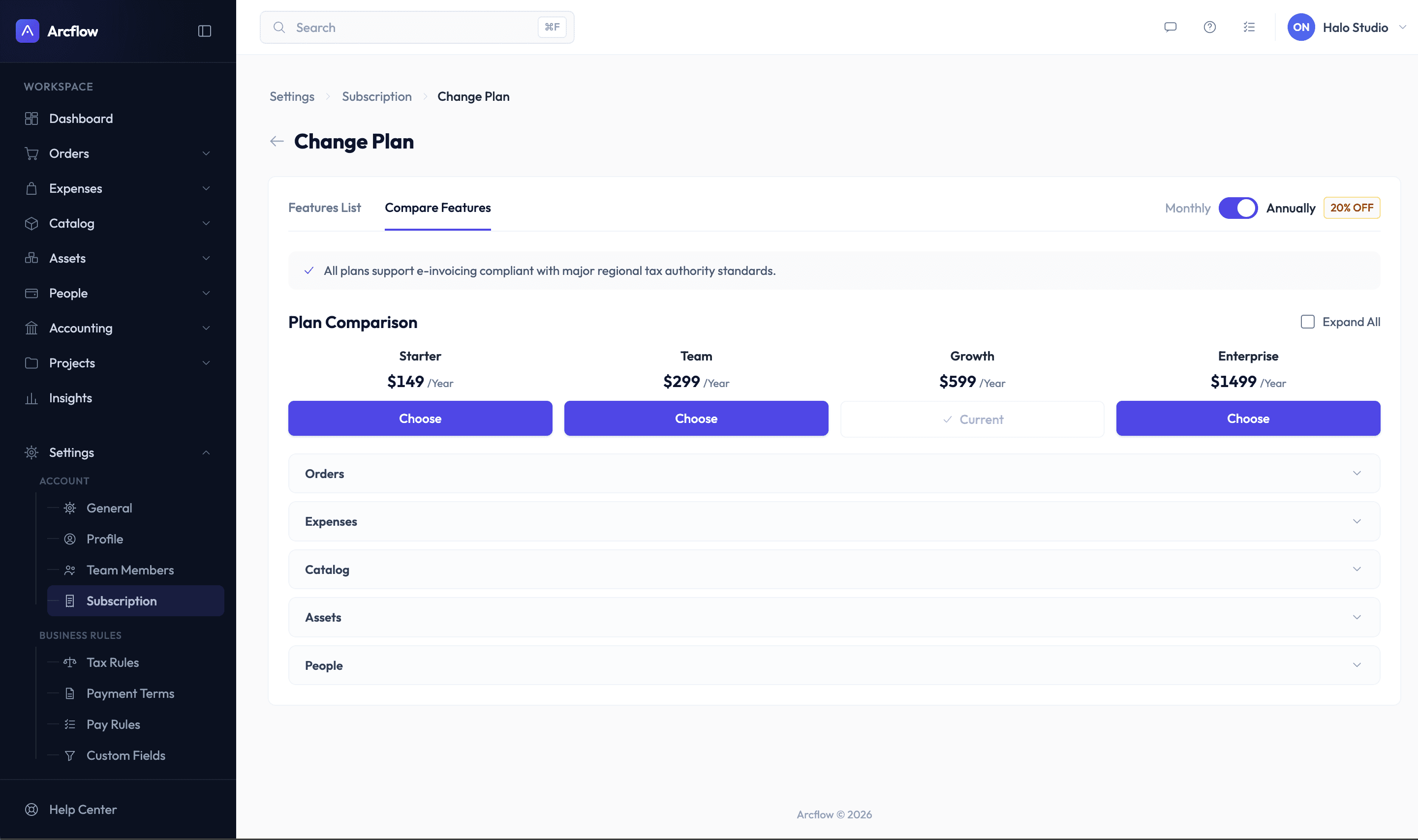Click the Custom Fields funnel icon
Viewport: 1418px width, 840px height.
[x=70, y=755]
